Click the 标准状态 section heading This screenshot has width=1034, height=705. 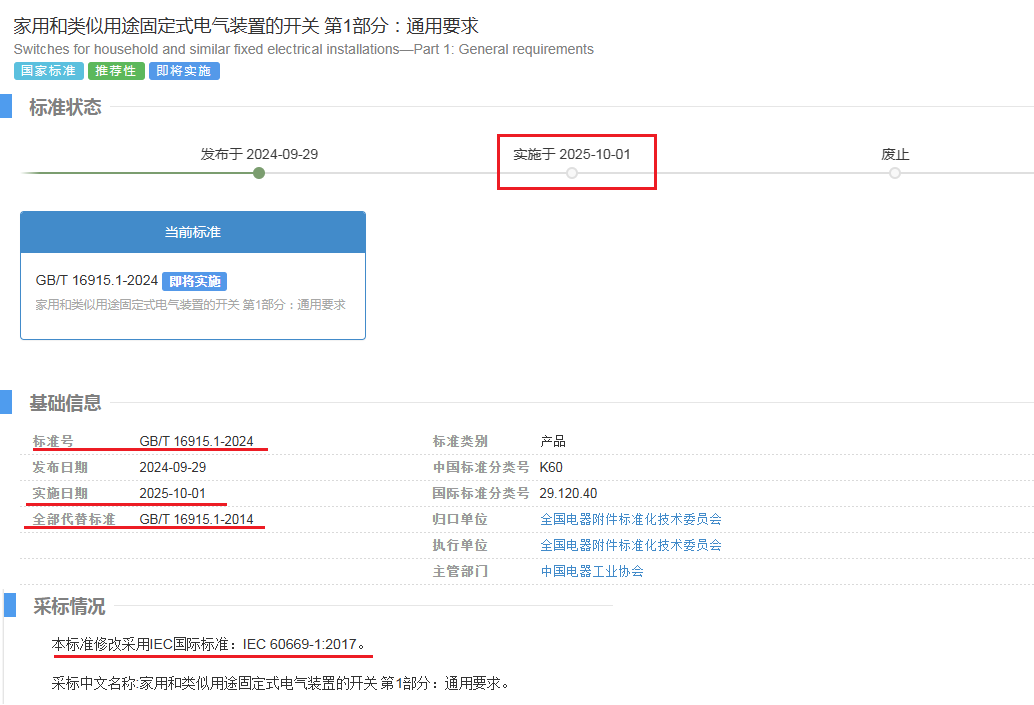[x=65, y=107]
